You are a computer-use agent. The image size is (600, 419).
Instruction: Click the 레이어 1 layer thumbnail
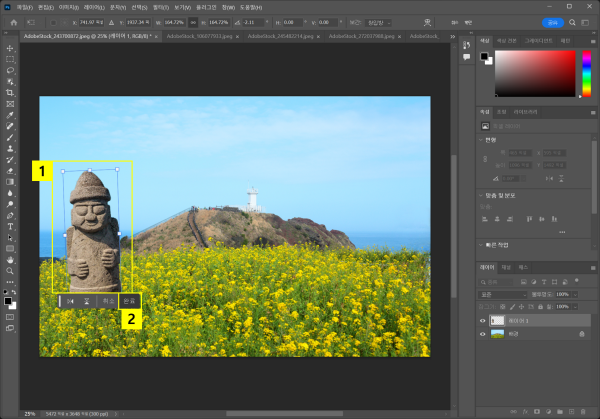pos(499,321)
